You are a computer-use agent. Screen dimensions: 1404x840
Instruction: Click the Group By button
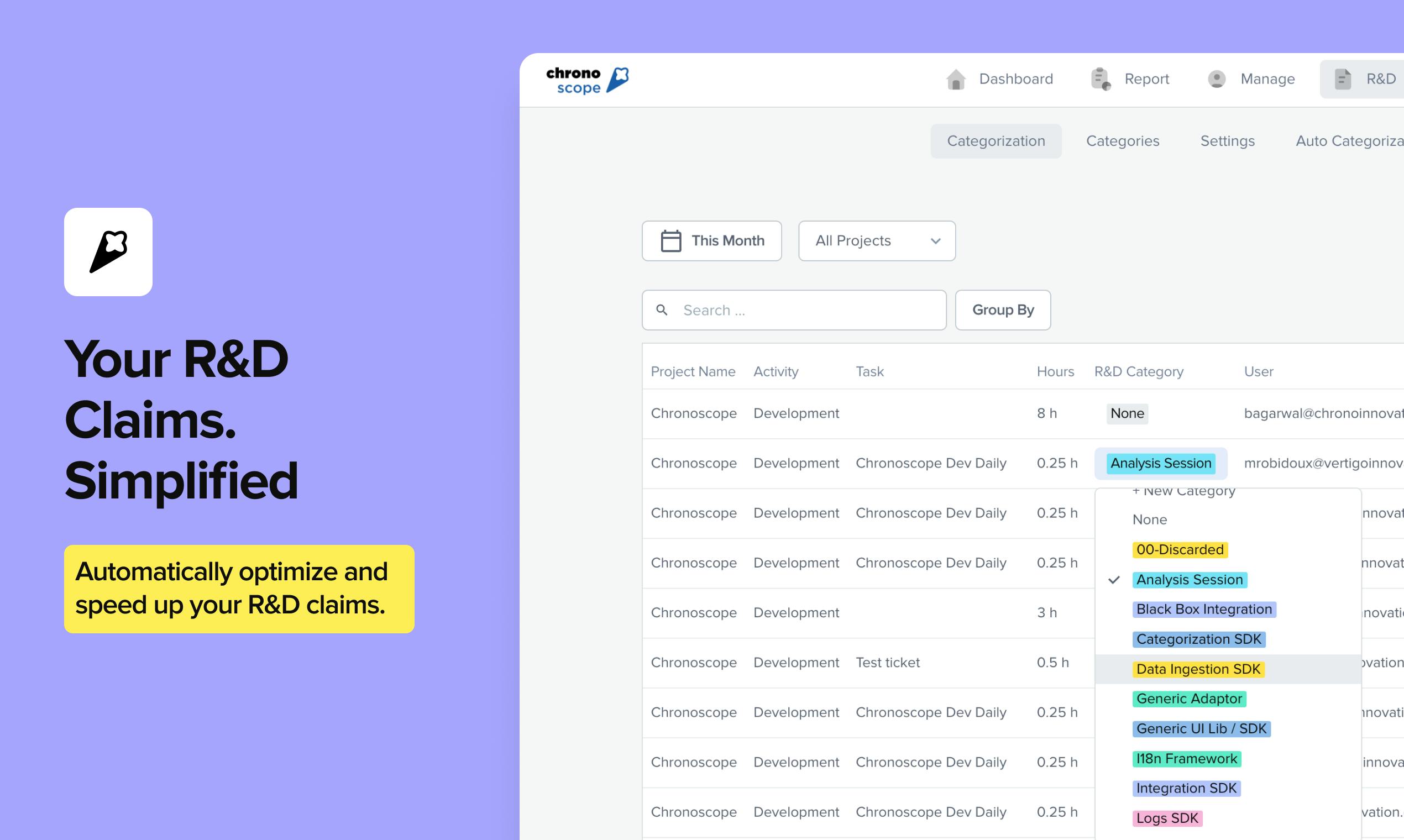(1003, 310)
